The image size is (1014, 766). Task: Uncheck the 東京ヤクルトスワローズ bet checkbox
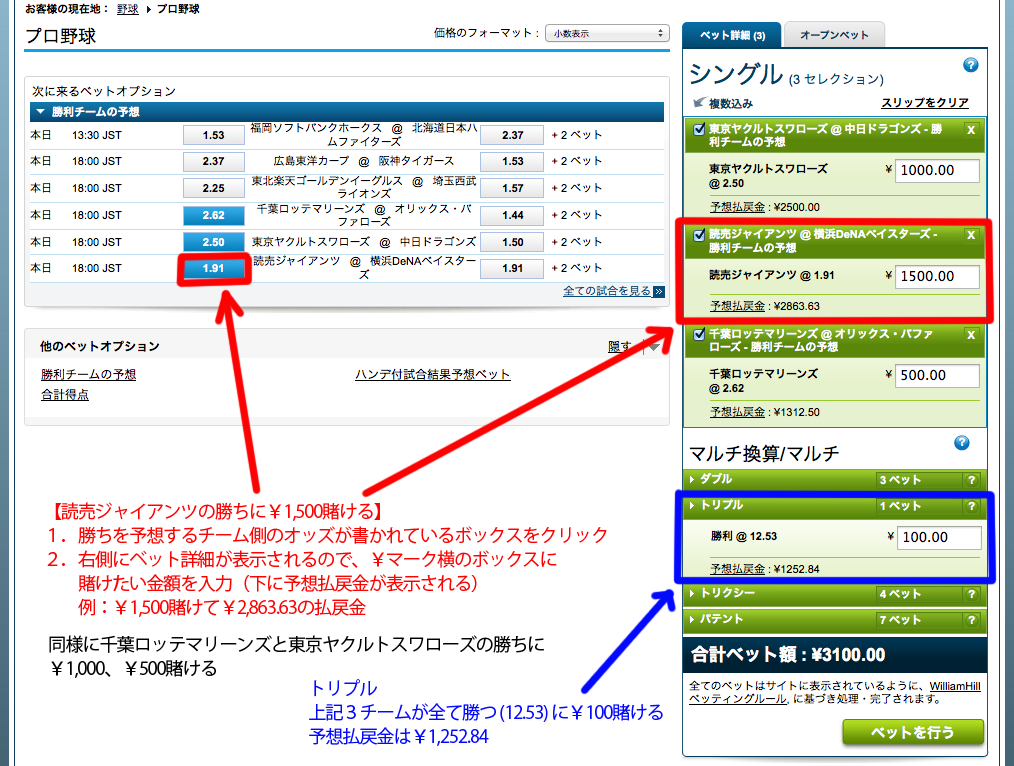click(x=699, y=129)
